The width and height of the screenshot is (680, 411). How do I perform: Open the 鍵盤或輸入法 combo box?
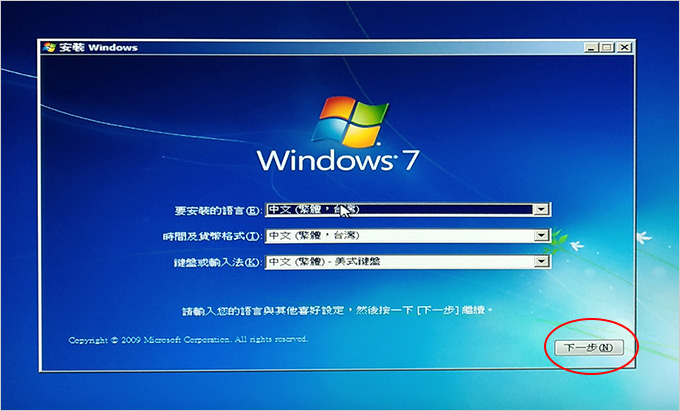point(408,262)
